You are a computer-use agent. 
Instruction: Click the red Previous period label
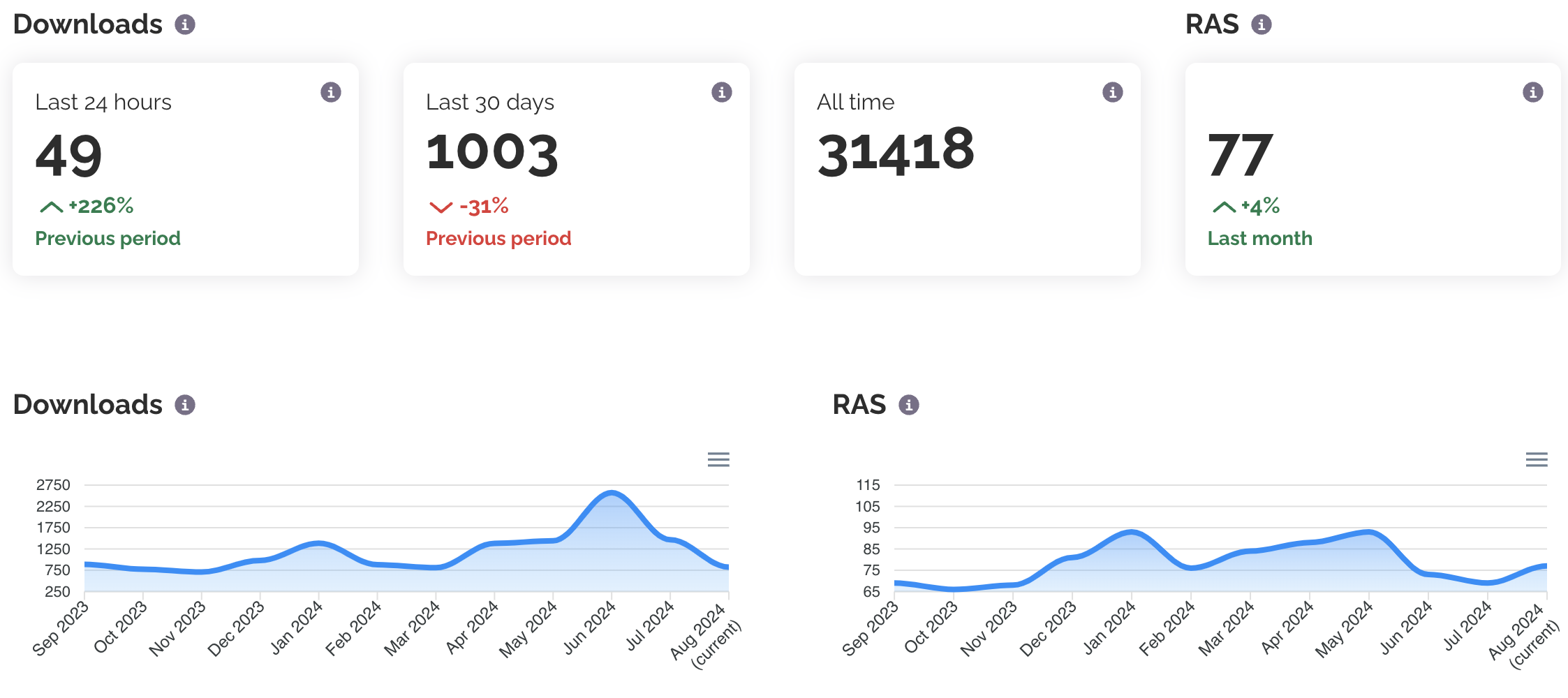tap(499, 239)
